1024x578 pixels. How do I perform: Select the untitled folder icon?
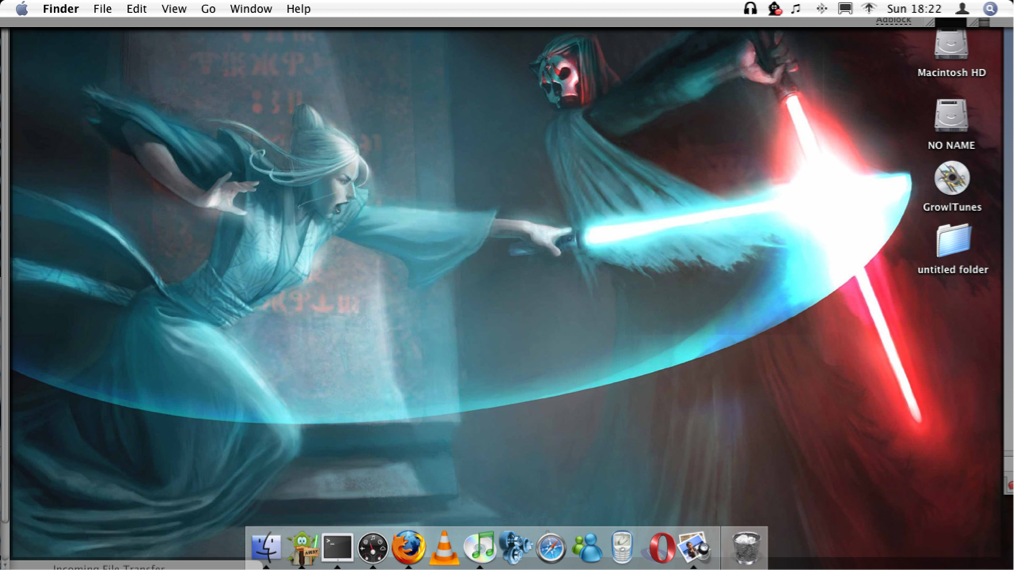click(x=953, y=240)
